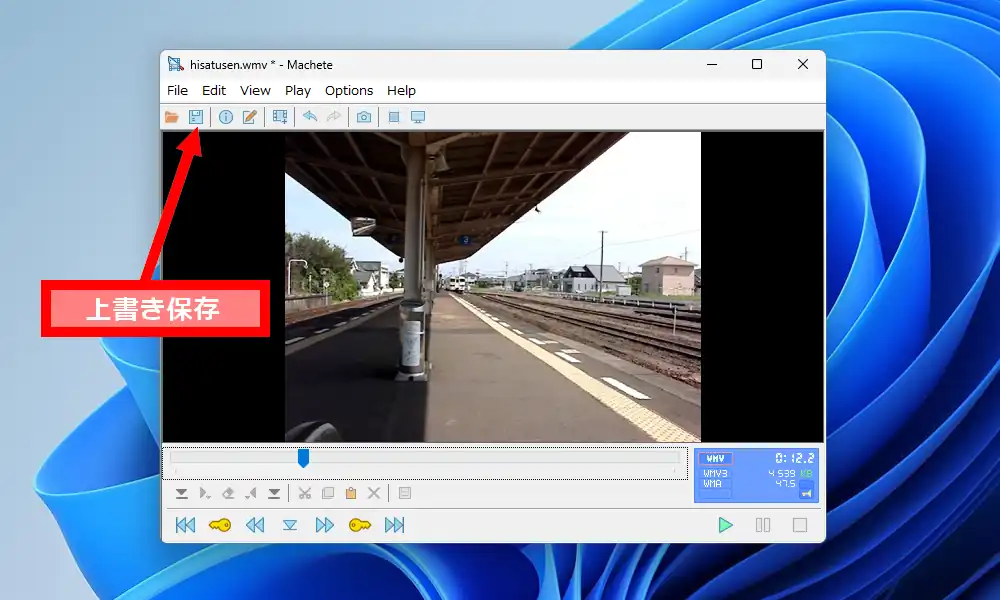Viewport: 1000px width, 600px height.
Task: Capture a frame with the camera icon
Action: 364,117
